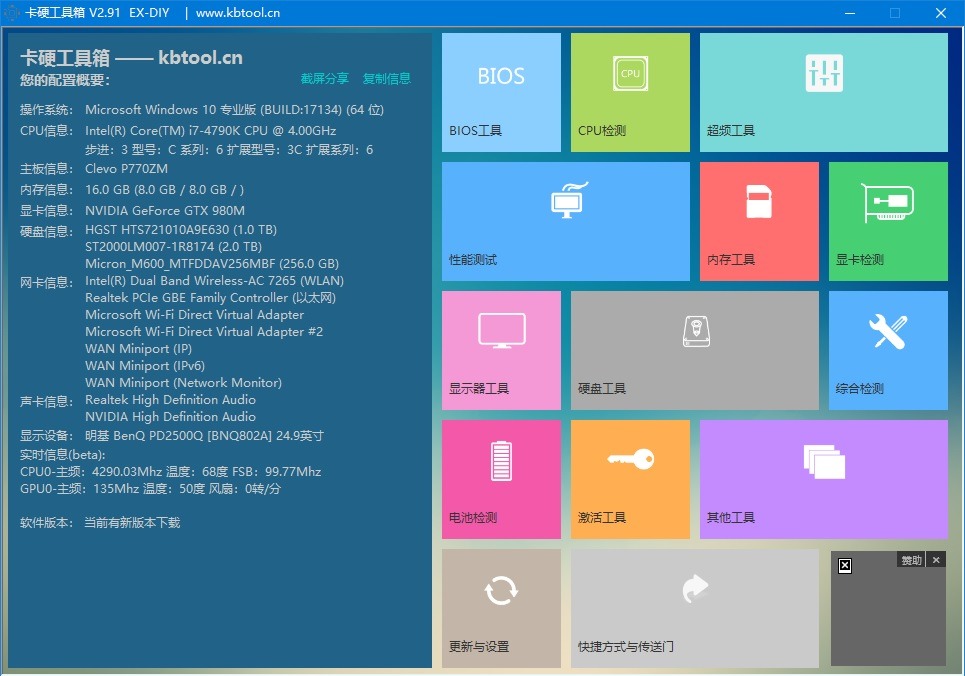Open the BIOS工具 (BIOS tools) tile

pos(499,92)
